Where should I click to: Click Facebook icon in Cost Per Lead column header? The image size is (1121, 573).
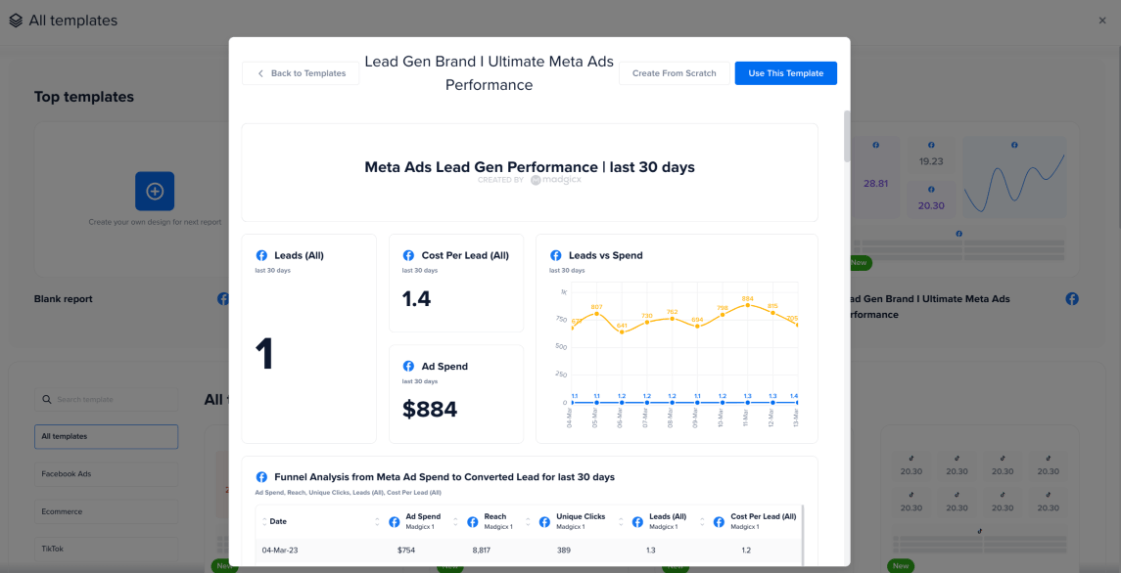(719, 522)
